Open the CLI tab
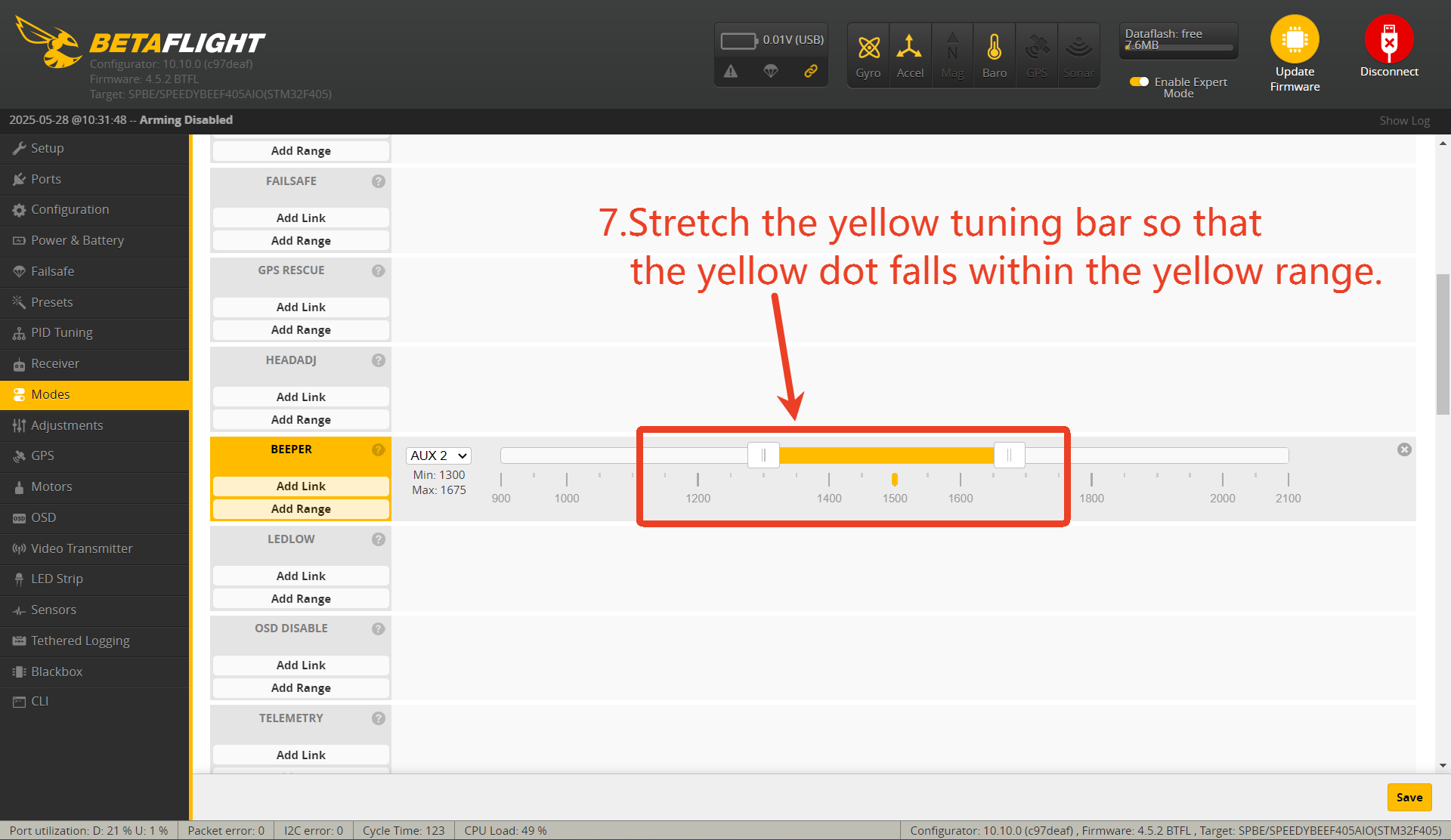1451x840 pixels. pyautogui.click(x=94, y=702)
